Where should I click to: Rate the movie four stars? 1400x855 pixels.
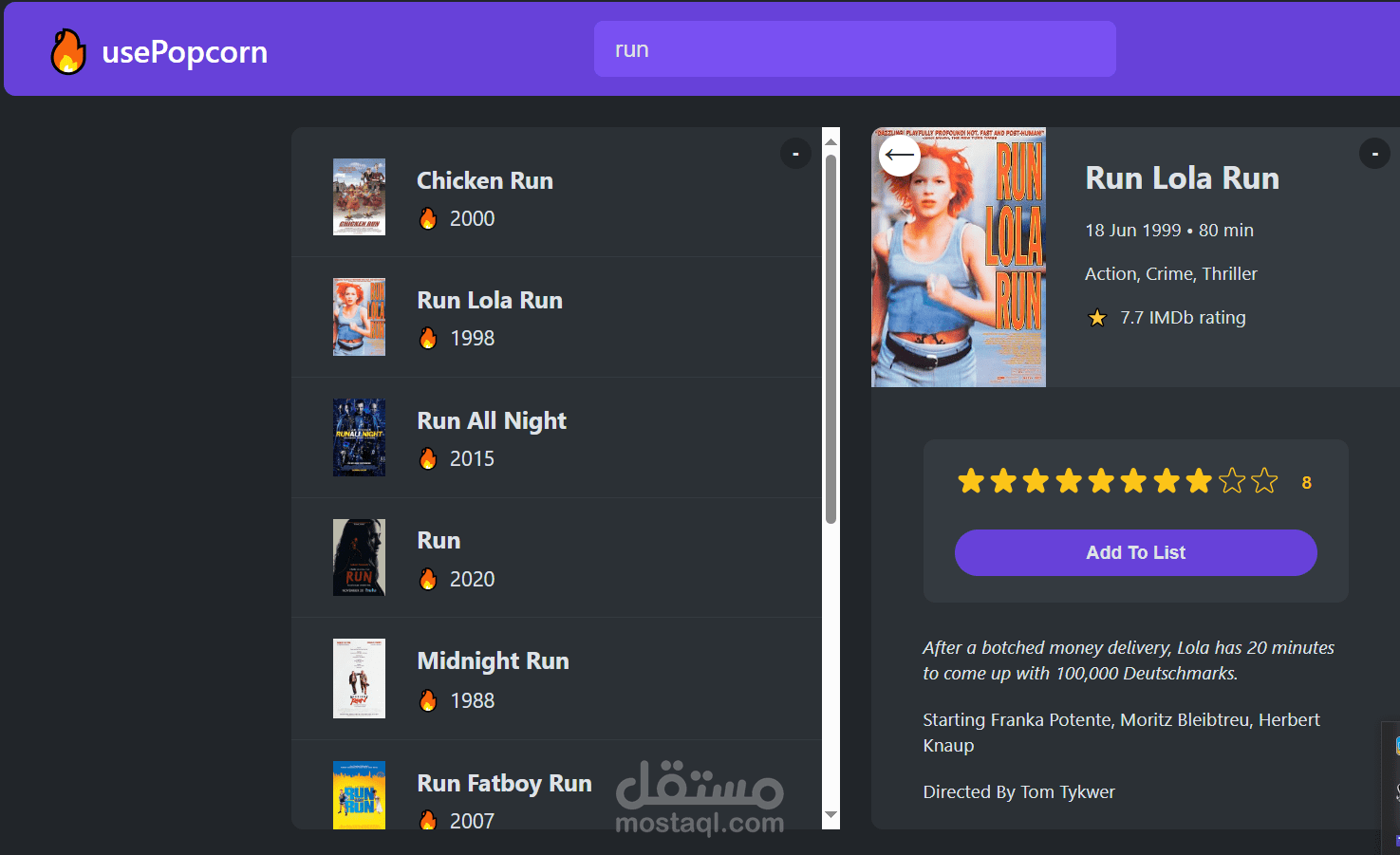pyautogui.click(x=1069, y=481)
